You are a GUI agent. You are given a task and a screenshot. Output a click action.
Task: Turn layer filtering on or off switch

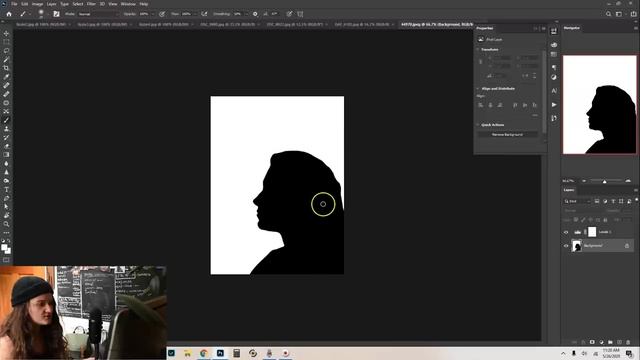point(636,200)
